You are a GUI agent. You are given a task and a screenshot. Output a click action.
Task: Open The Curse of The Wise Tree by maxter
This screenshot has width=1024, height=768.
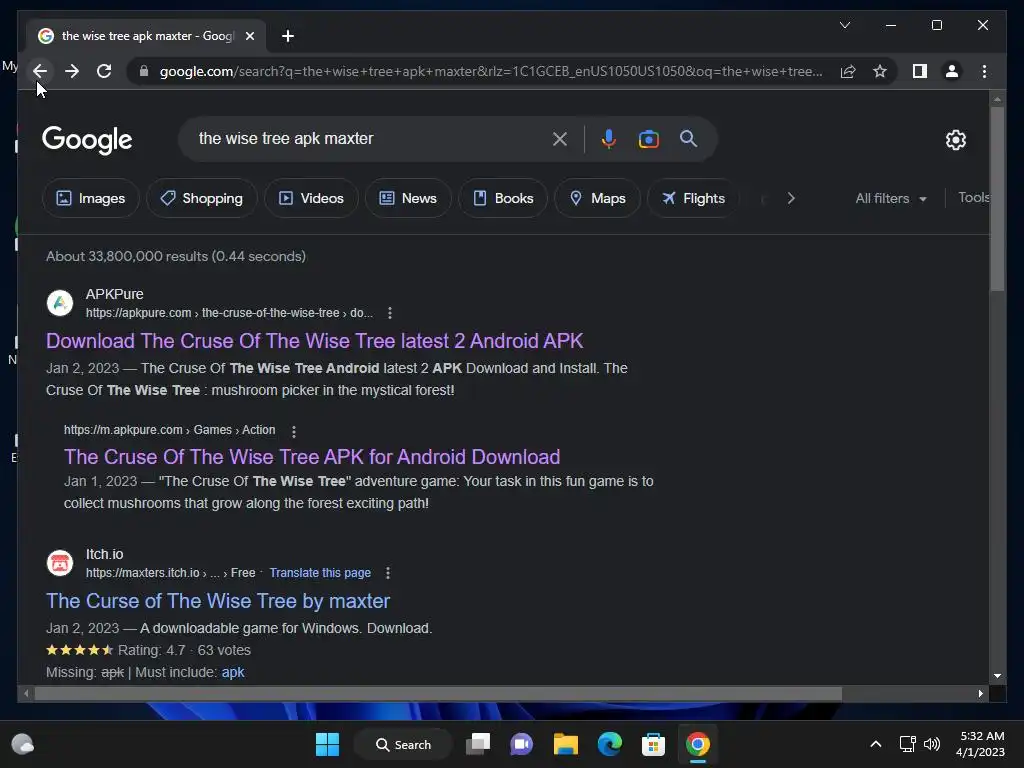[x=218, y=601]
